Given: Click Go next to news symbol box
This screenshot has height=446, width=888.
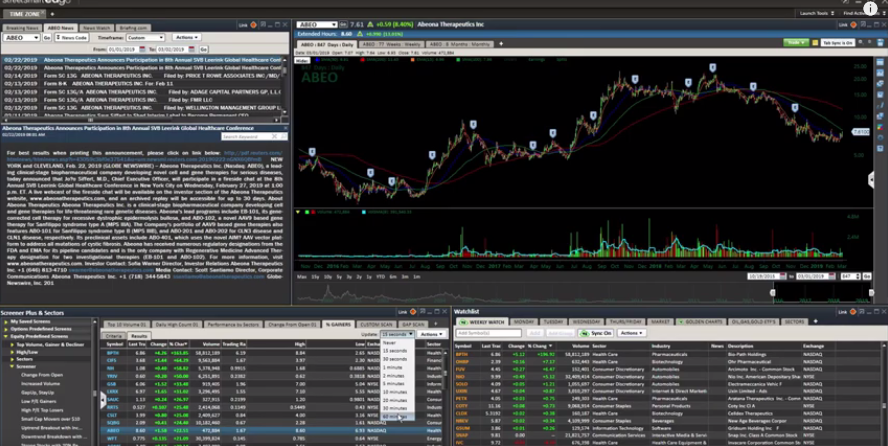Looking at the screenshot, I should pos(47,37).
